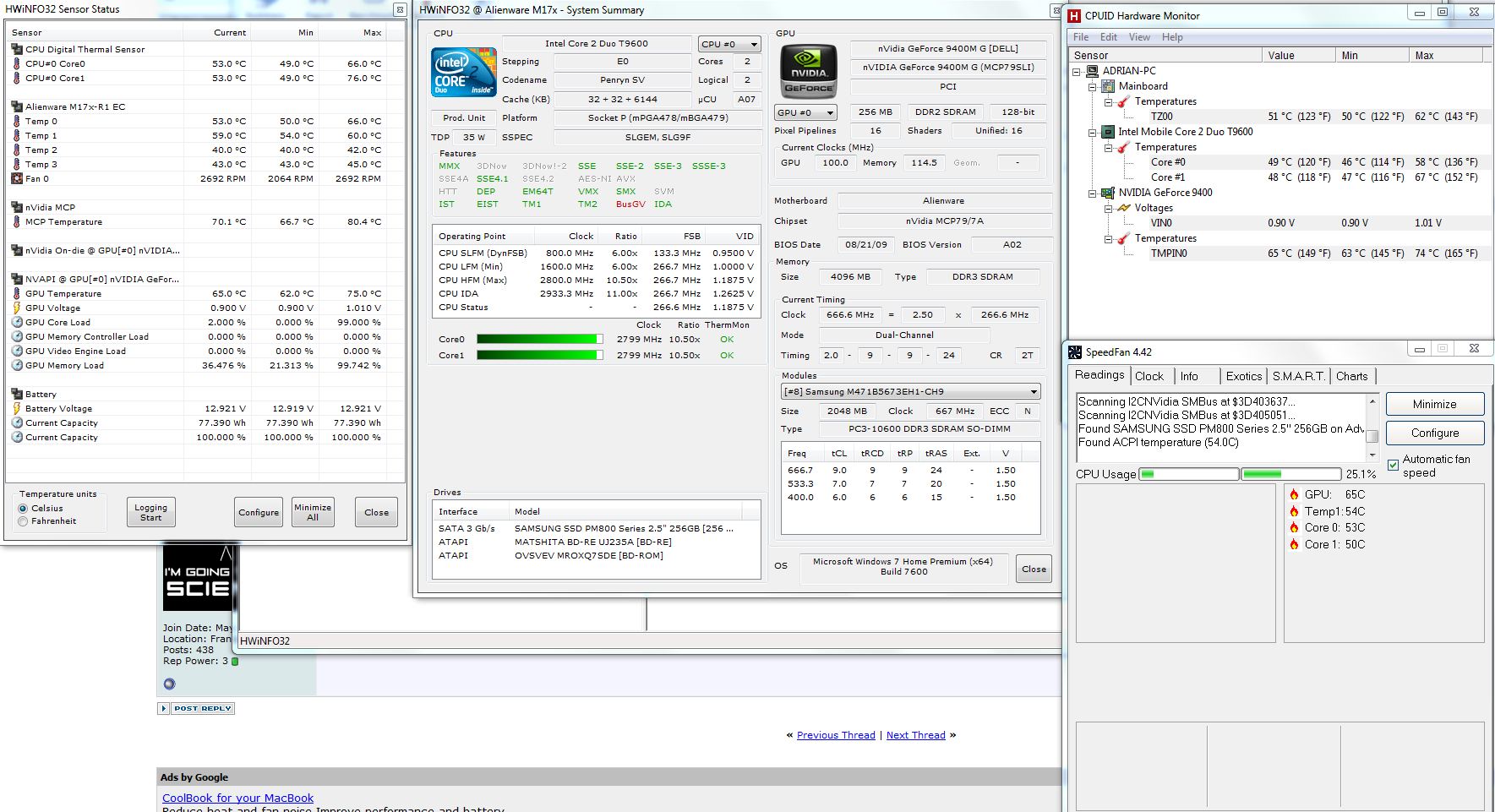This screenshot has width=1495, height=812.
Task: Click the Fan 0 icon in HWiNFO32 sensors
Action: coord(17,178)
